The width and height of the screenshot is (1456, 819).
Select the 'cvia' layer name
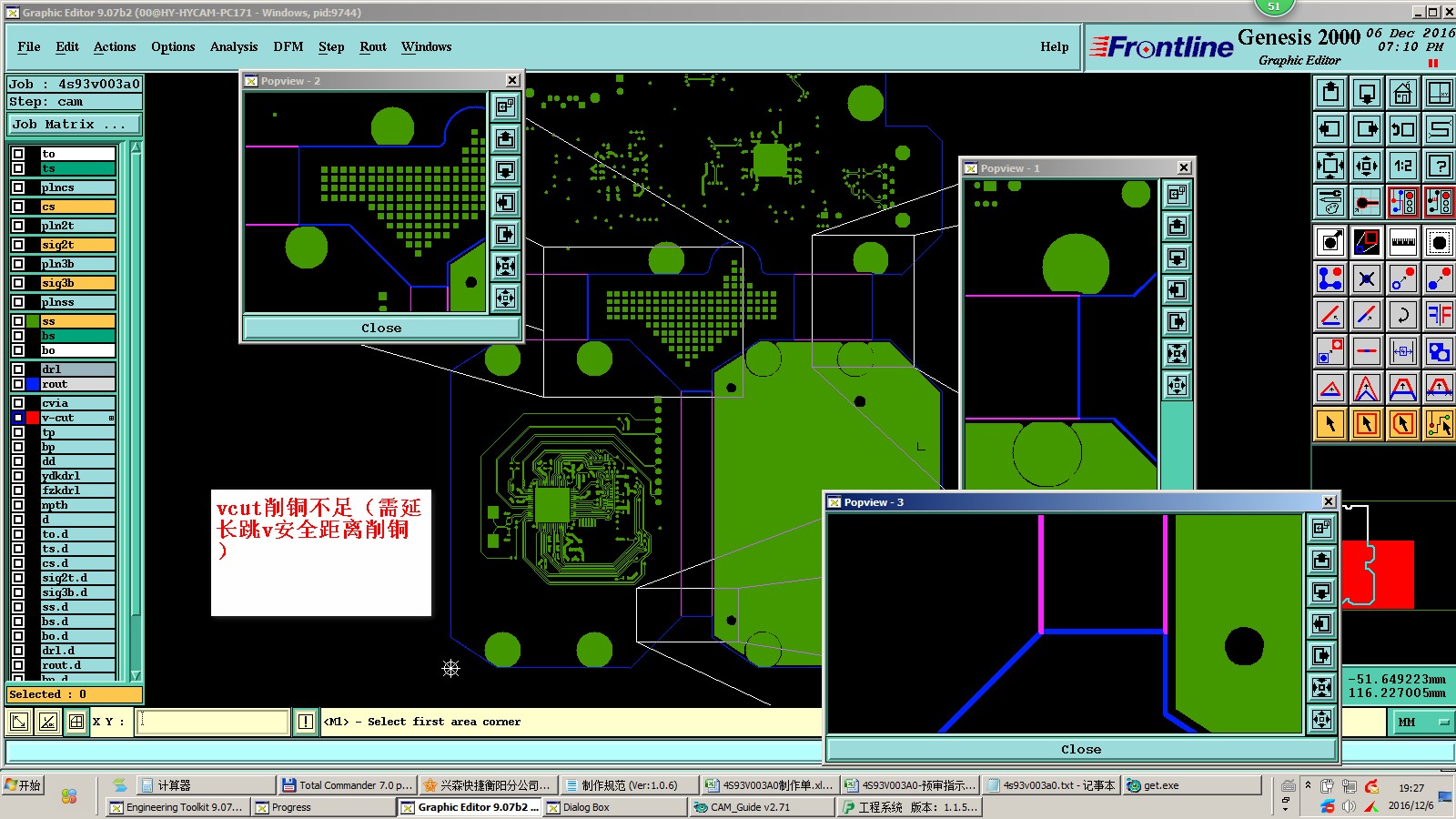(x=78, y=403)
